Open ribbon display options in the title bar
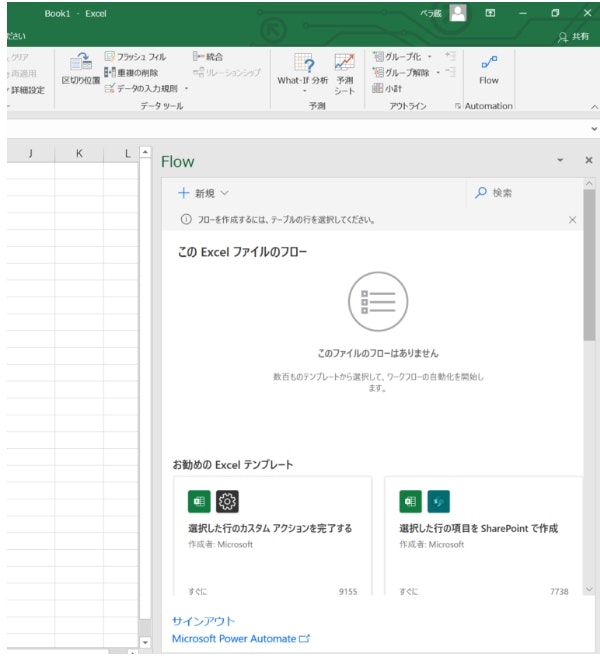This screenshot has height=666, width=600. coord(490,13)
